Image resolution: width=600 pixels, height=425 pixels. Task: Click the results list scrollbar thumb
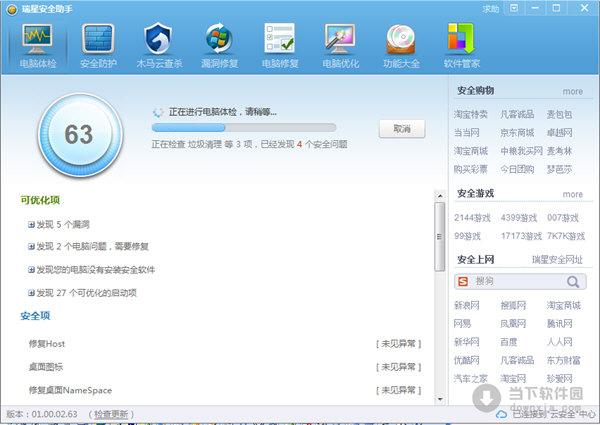pyautogui.click(x=440, y=236)
